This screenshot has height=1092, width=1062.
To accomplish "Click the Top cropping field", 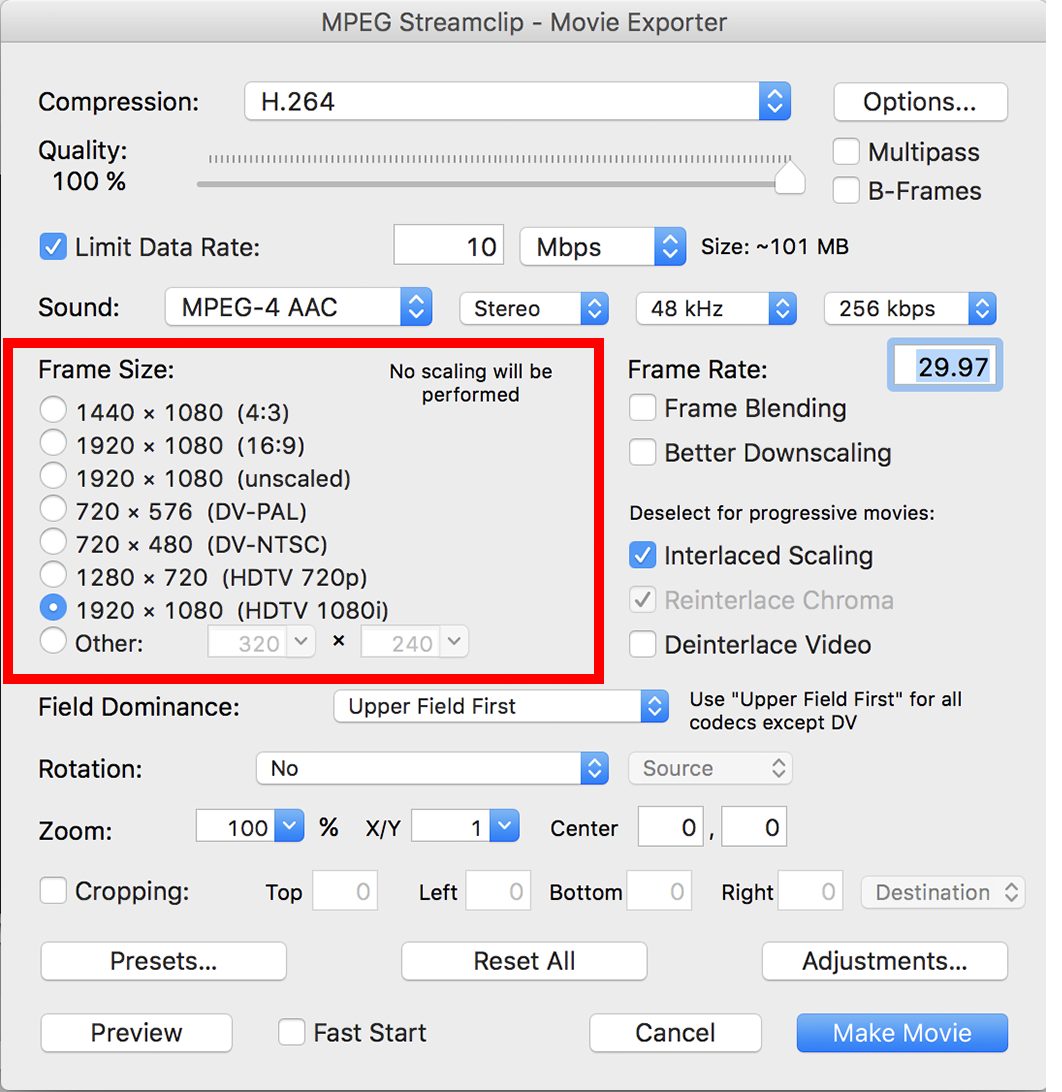I will point(345,891).
